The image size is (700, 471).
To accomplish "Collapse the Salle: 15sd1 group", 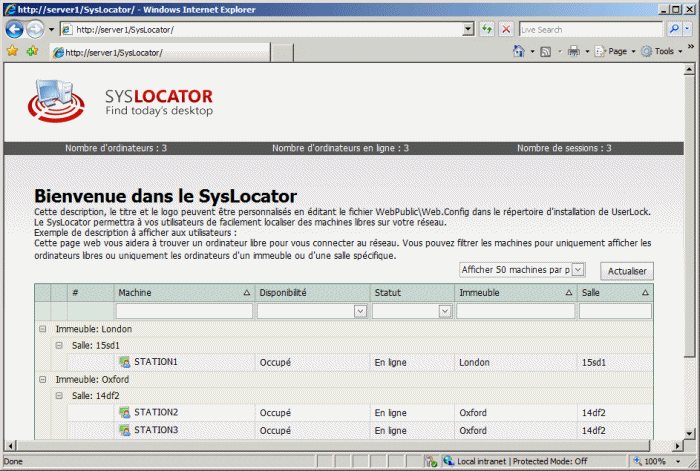I will point(59,346).
